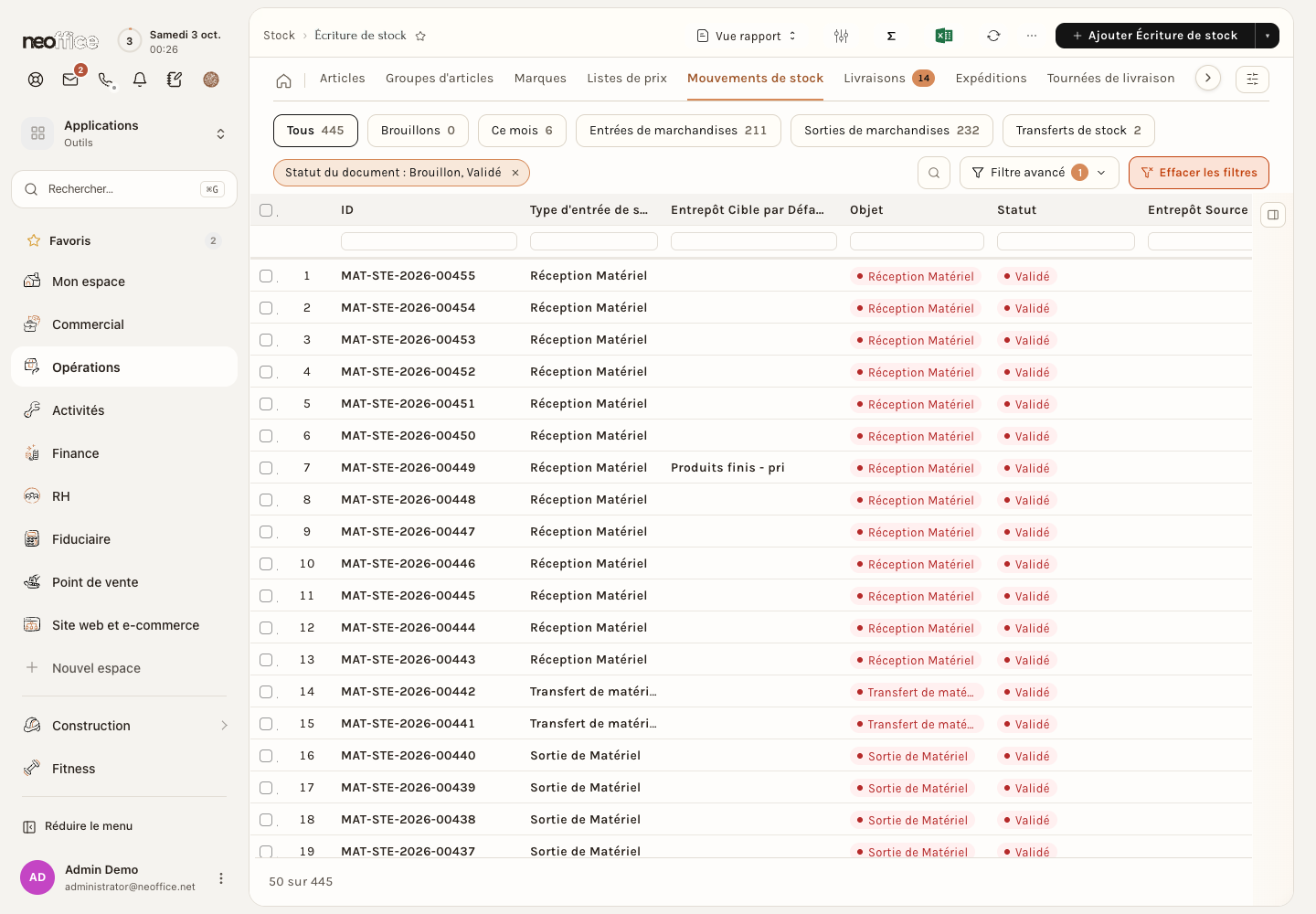Select checkbox for MAT-STE-2026-00449

point(266,468)
